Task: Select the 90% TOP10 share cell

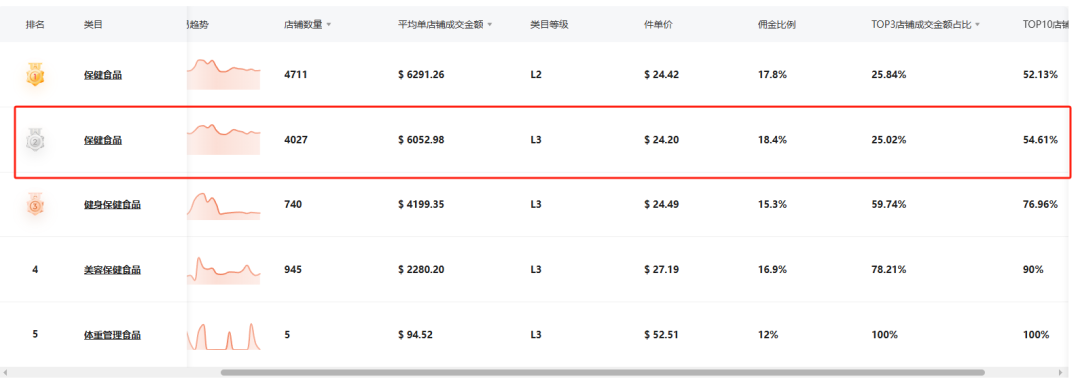Action: coord(1033,270)
